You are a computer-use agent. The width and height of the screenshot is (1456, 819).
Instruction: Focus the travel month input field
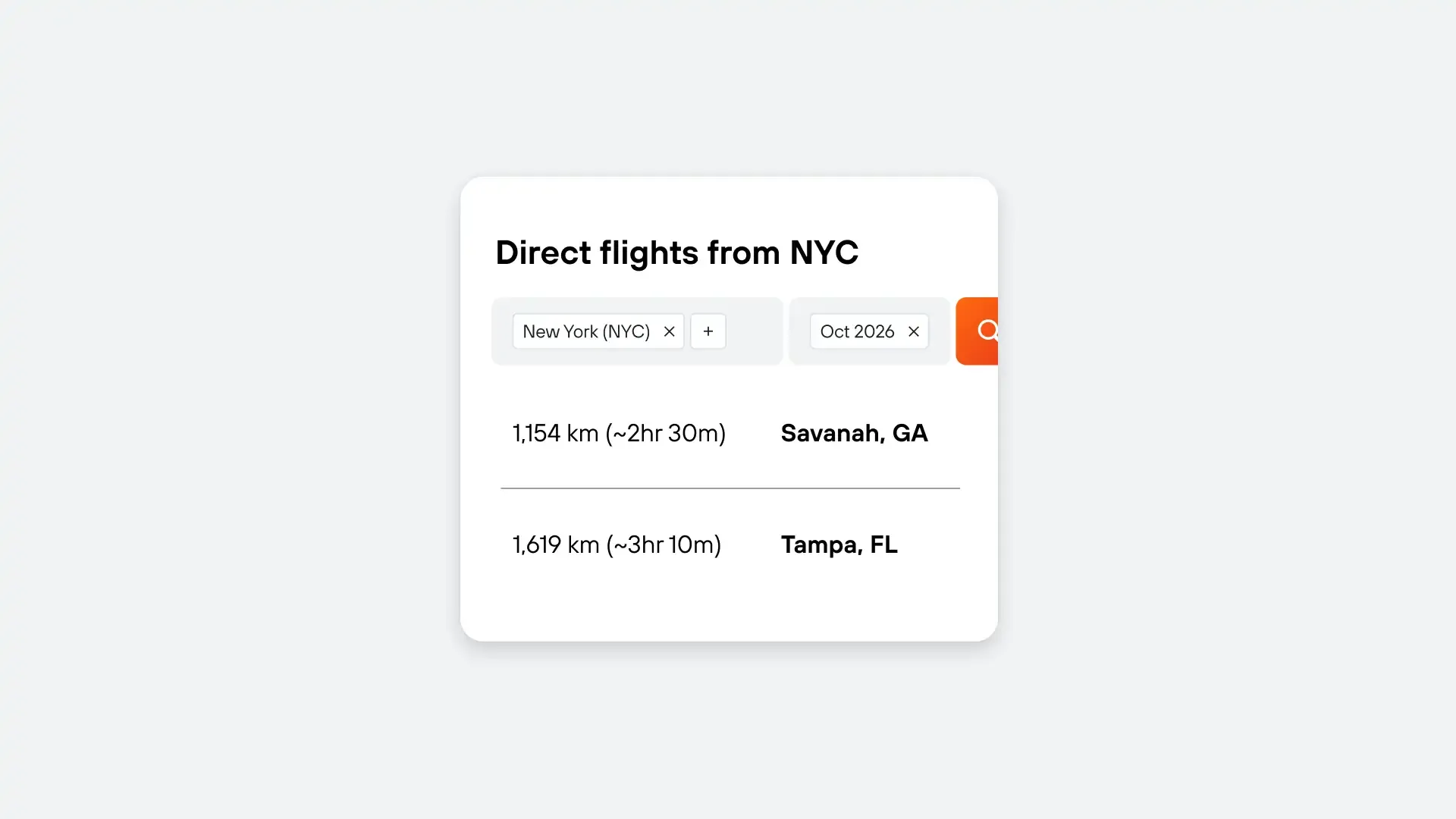pos(869,331)
